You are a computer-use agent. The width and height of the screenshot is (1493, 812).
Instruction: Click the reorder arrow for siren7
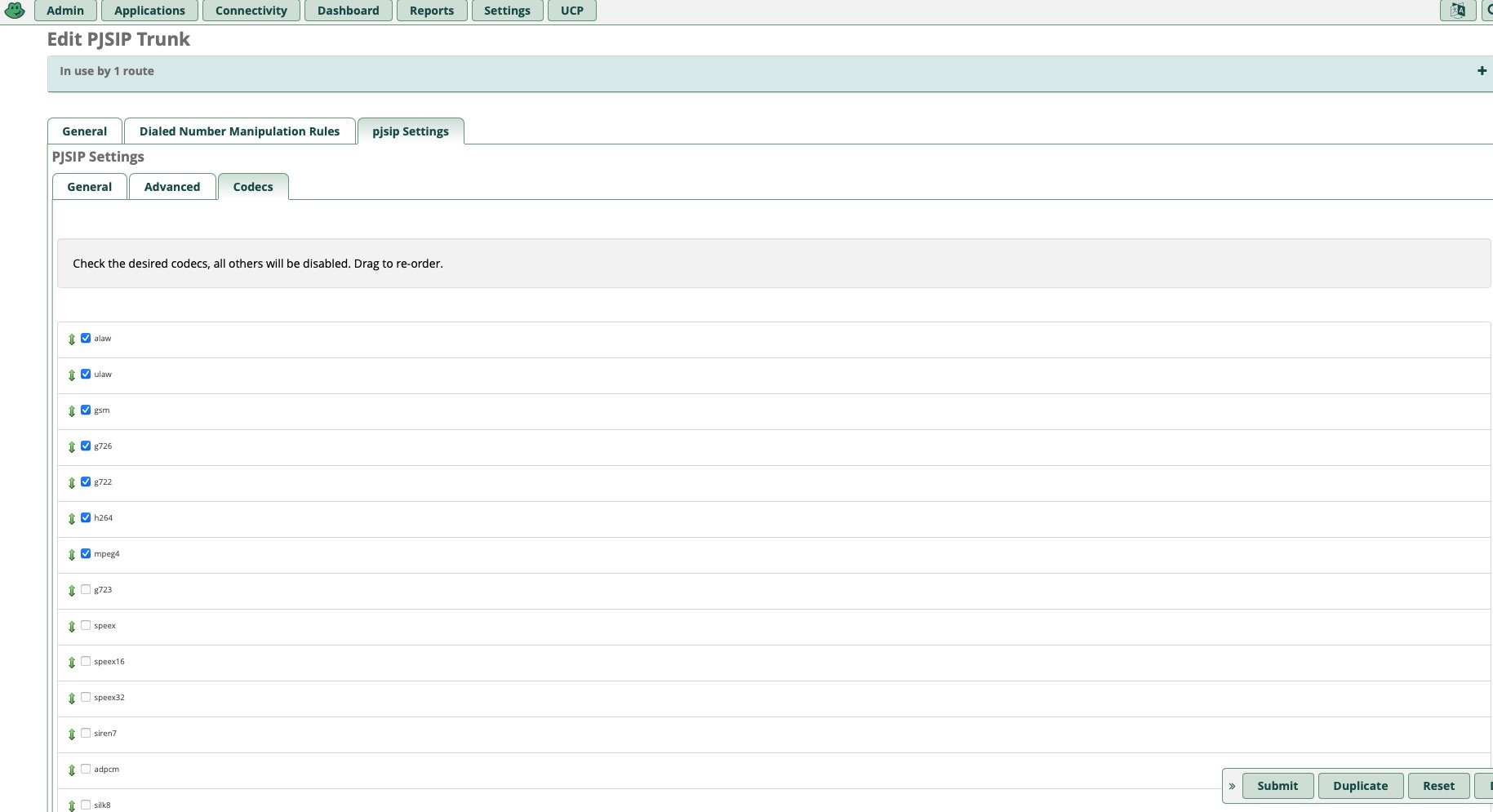point(72,734)
